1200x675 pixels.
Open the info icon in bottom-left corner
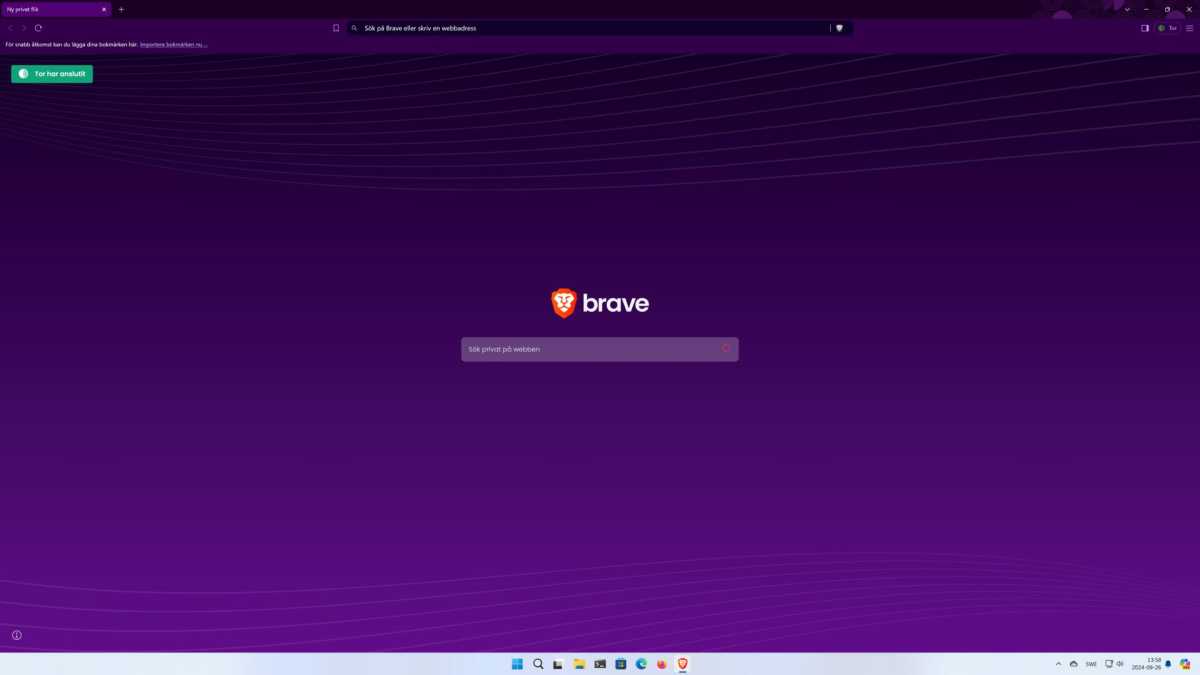pyautogui.click(x=16, y=634)
